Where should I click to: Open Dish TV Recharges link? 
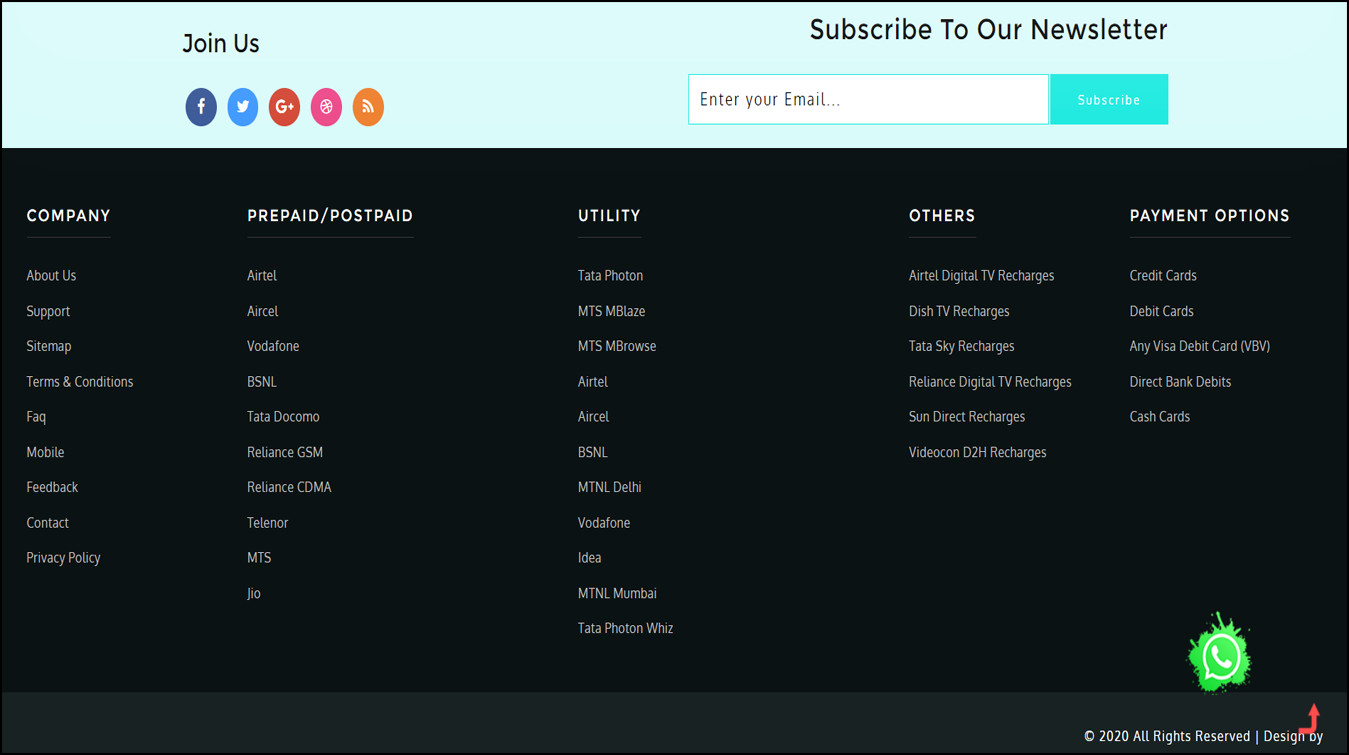958,312
